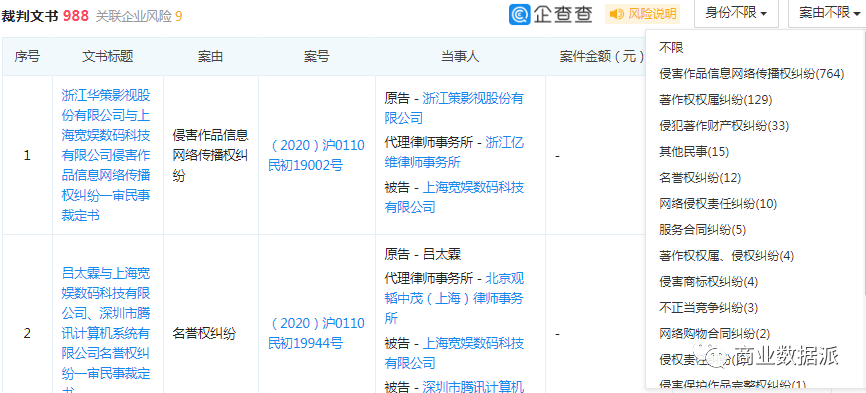This screenshot has width=866, height=393.
Task: Click the 案由 column header
Action: (x=210, y=56)
